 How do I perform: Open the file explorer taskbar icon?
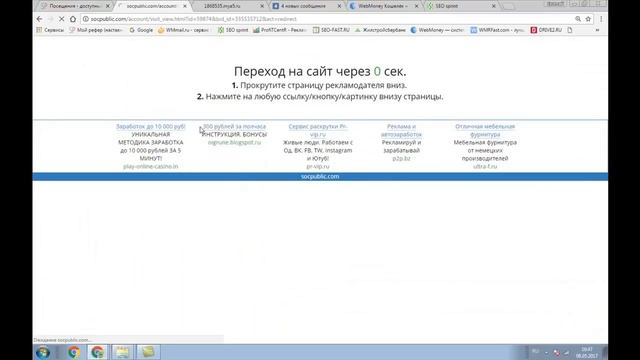pyautogui.click(x=122, y=352)
